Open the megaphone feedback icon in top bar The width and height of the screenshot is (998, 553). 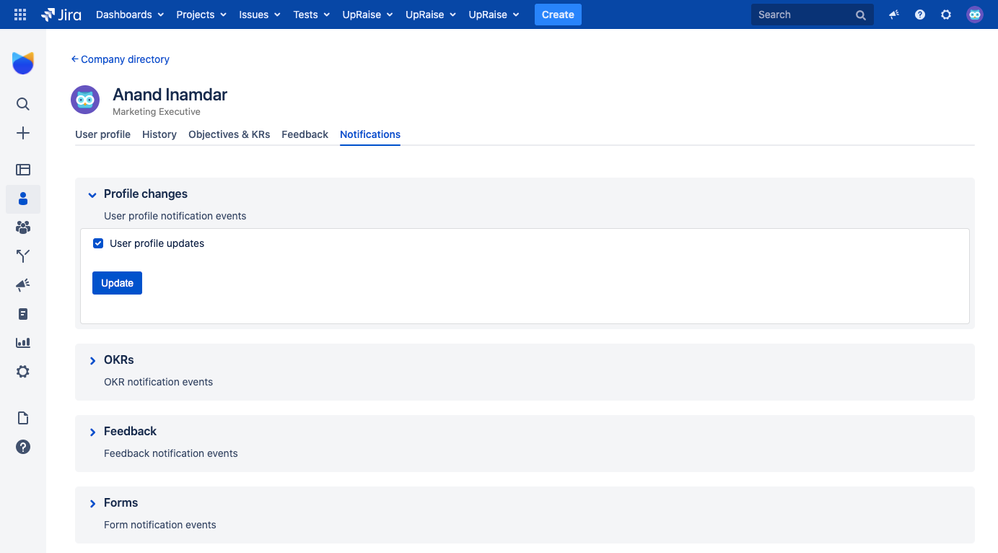[x=894, y=14]
